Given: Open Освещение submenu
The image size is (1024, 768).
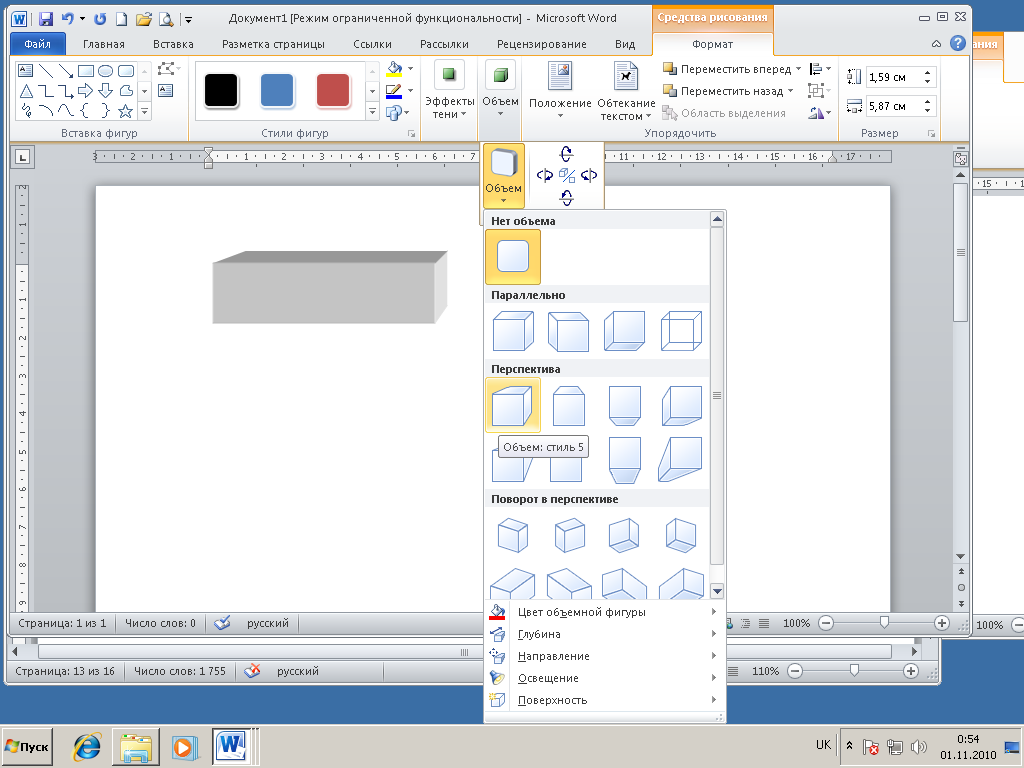Looking at the screenshot, I should [x=604, y=679].
